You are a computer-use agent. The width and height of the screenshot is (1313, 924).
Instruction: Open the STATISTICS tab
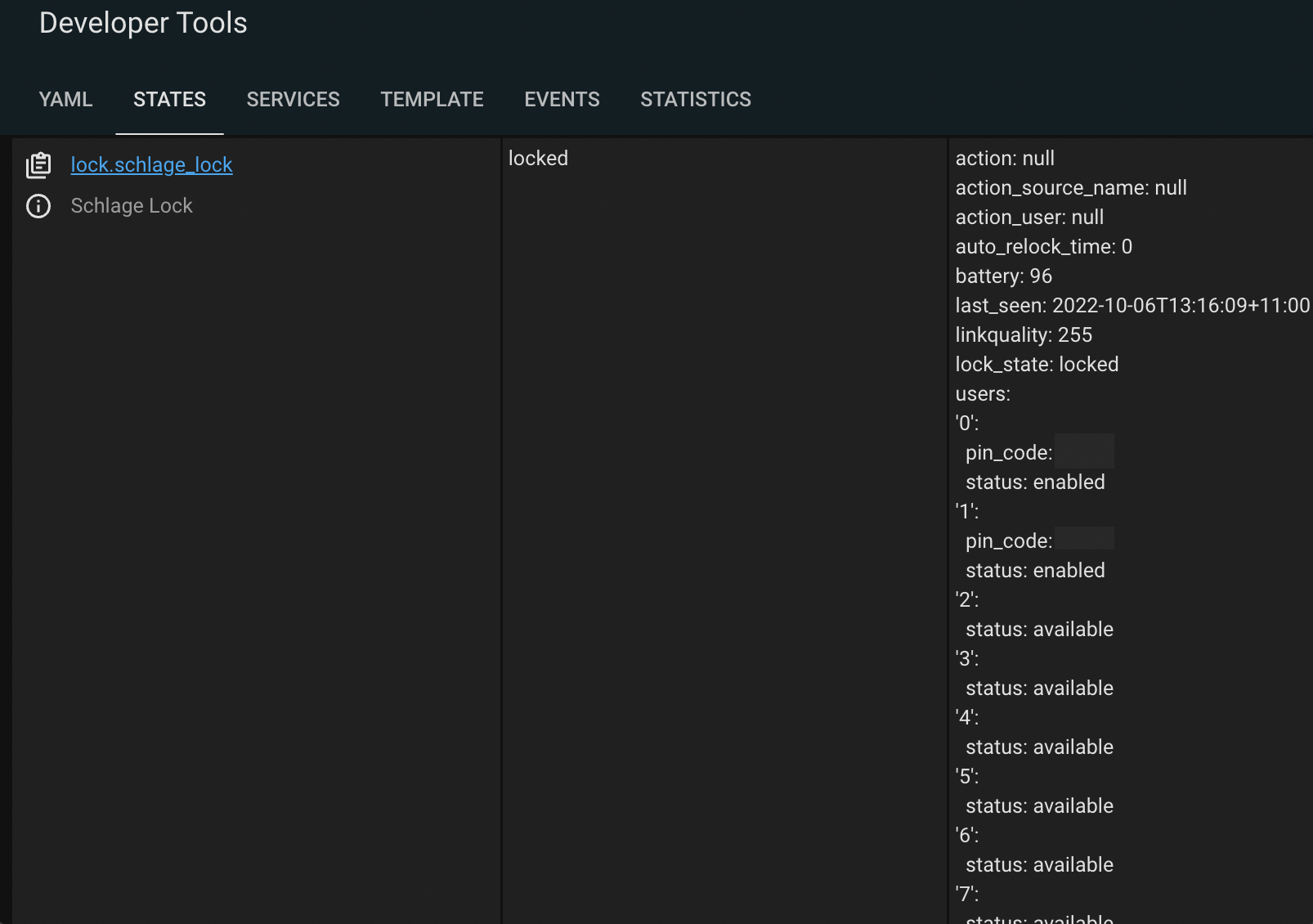(x=695, y=99)
